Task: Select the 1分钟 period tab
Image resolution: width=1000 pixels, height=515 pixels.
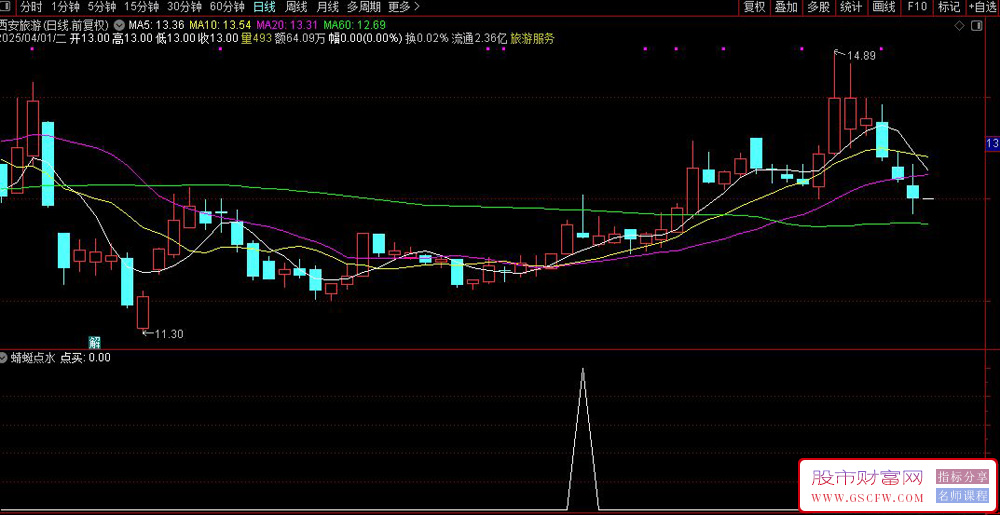Action: coord(66,7)
